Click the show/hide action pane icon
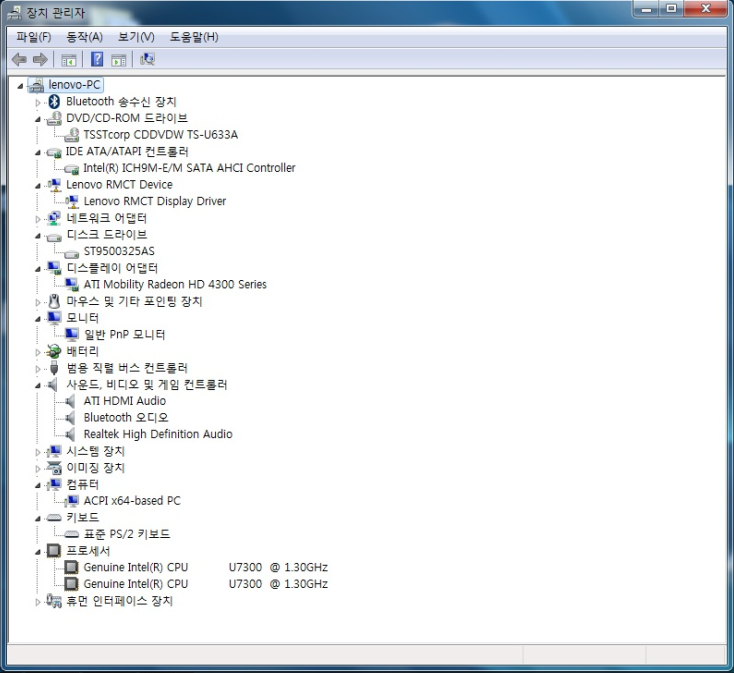The width and height of the screenshot is (734, 673). coord(118,60)
